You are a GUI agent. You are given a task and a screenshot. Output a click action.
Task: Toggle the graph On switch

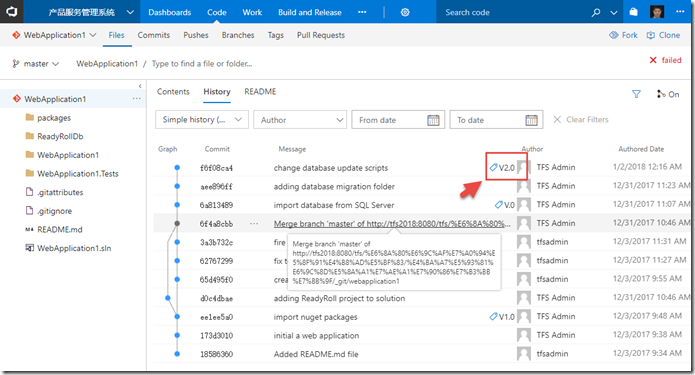pos(668,94)
